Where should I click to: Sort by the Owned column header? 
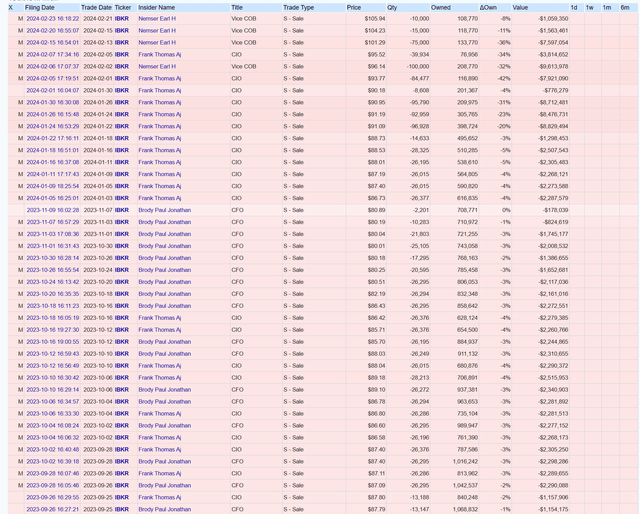[441, 7]
